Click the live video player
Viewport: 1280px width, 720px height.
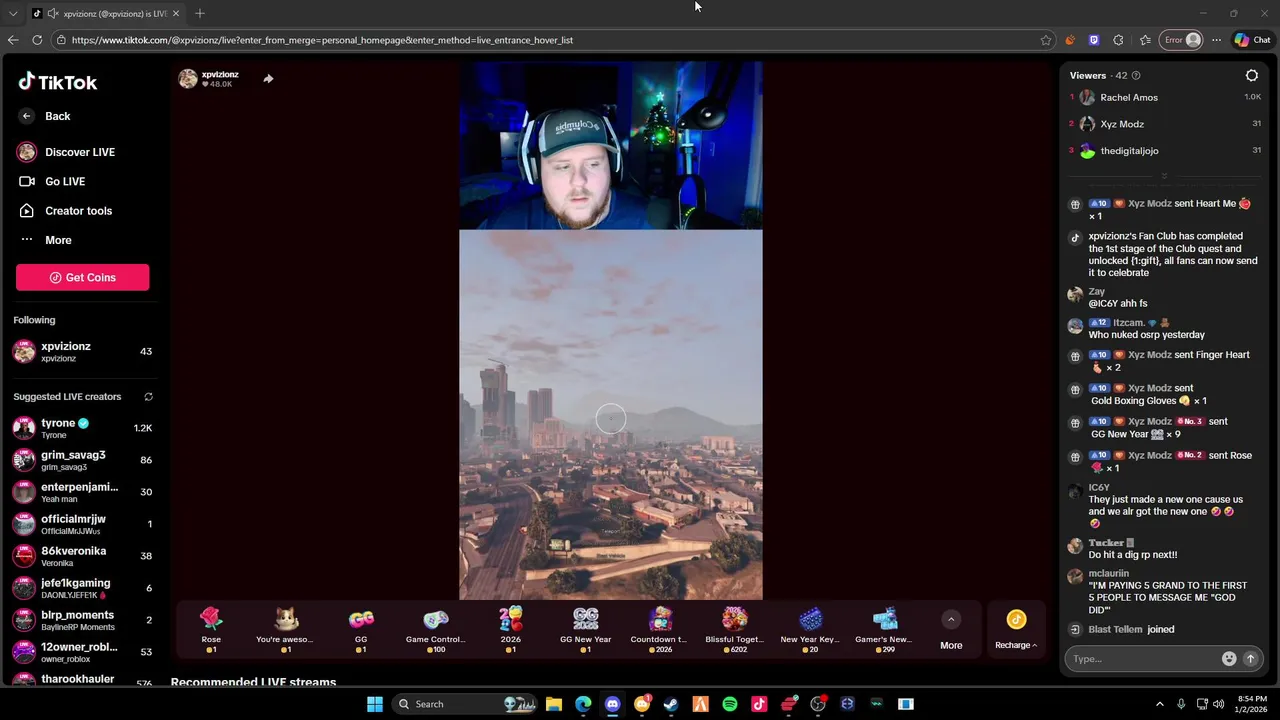[x=611, y=331]
